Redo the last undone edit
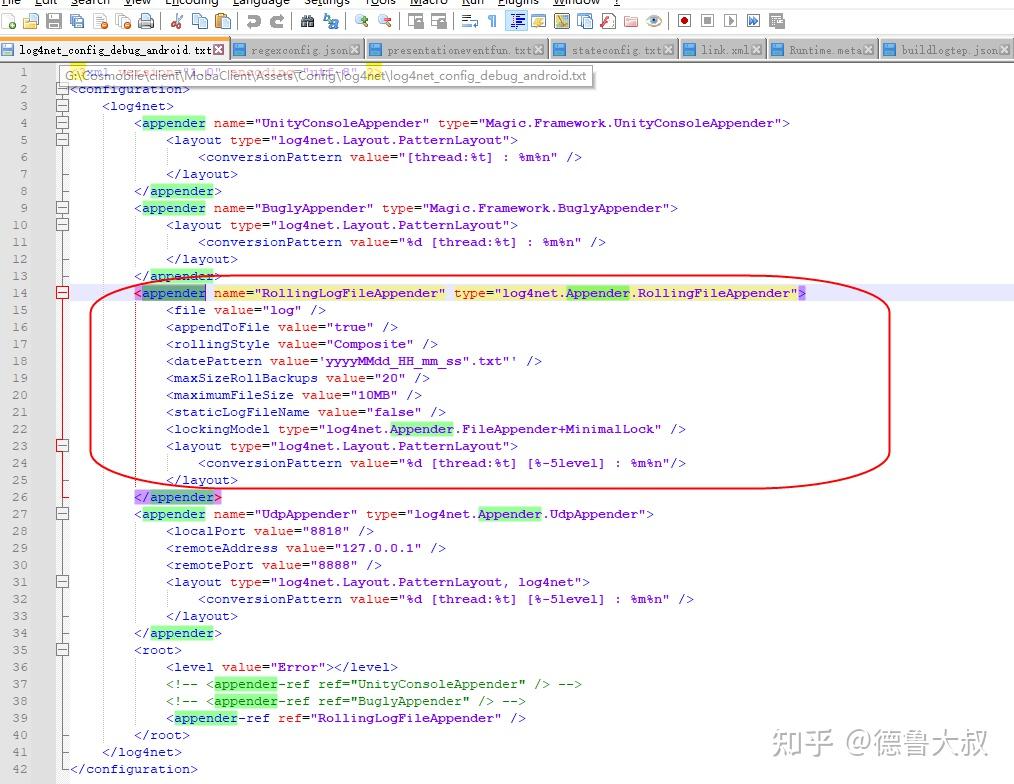Viewport: 1014px width, 784px height. click(x=277, y=21)
